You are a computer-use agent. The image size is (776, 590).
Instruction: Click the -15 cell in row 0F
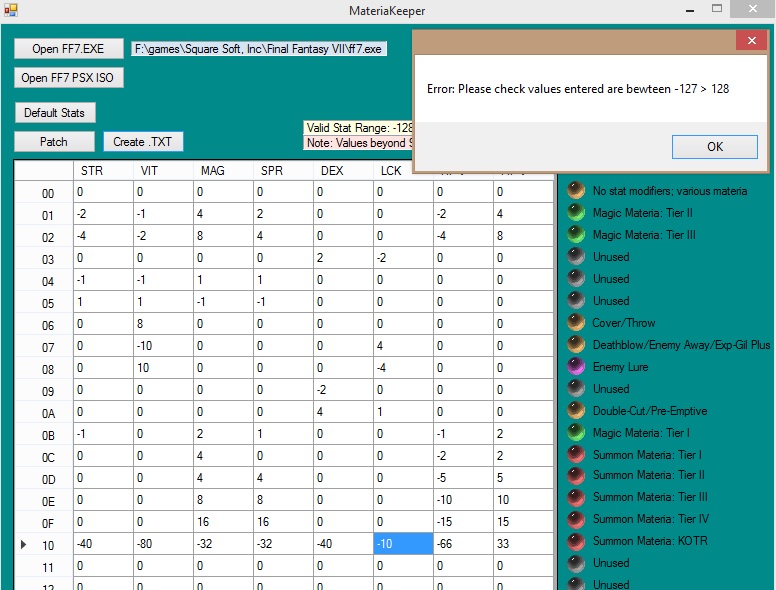[x=463, y=521]
